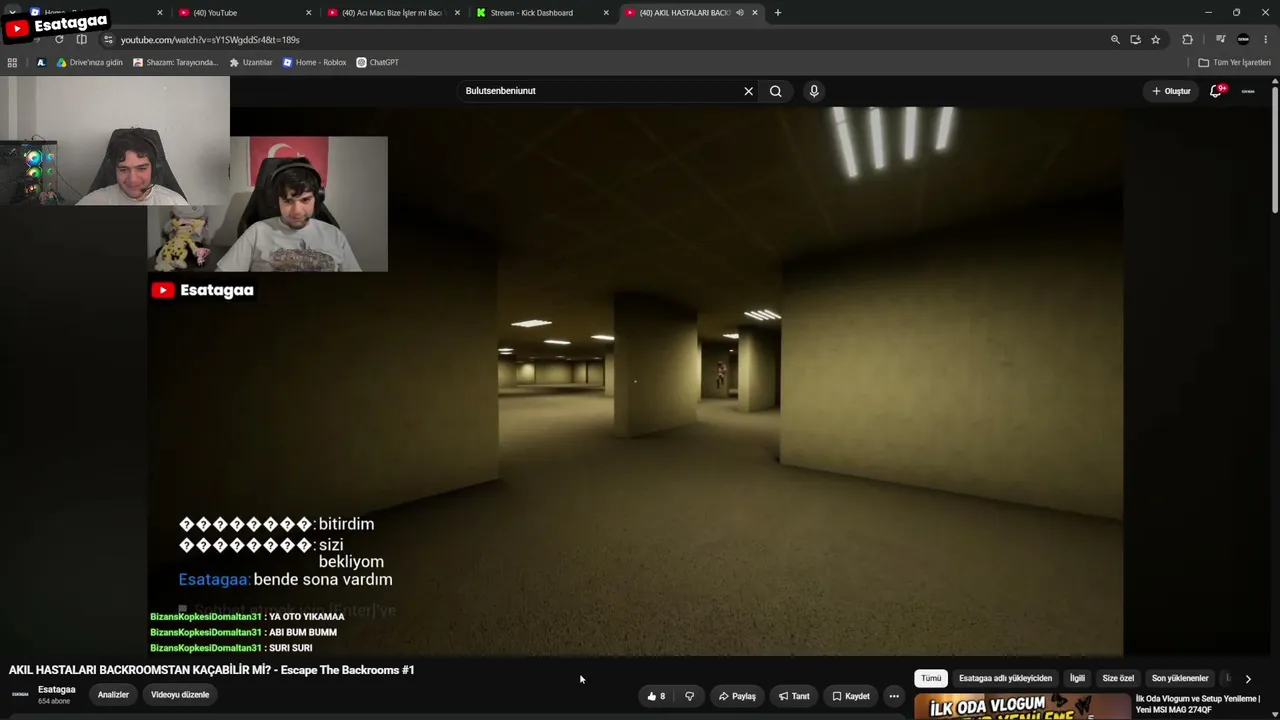Image resolution: width=1280 pixels, height=720 pixels.
Task: Open the Chrome profile avatar
Action: 1243,40
